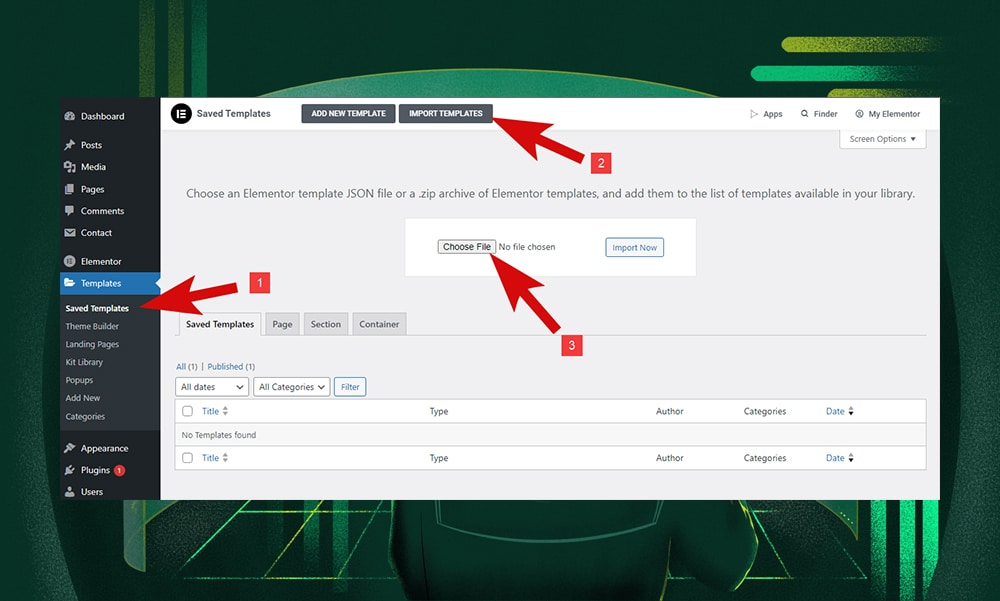Tick the select-all checkbox in table header
This screenshot has width=1000, height=601.
coord(187,411)
